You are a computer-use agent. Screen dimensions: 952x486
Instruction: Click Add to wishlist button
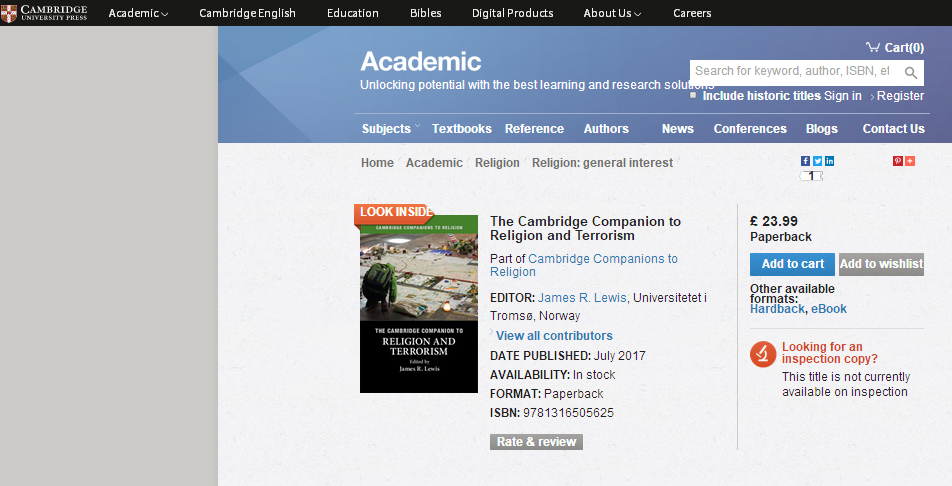[x=881, y=264]
